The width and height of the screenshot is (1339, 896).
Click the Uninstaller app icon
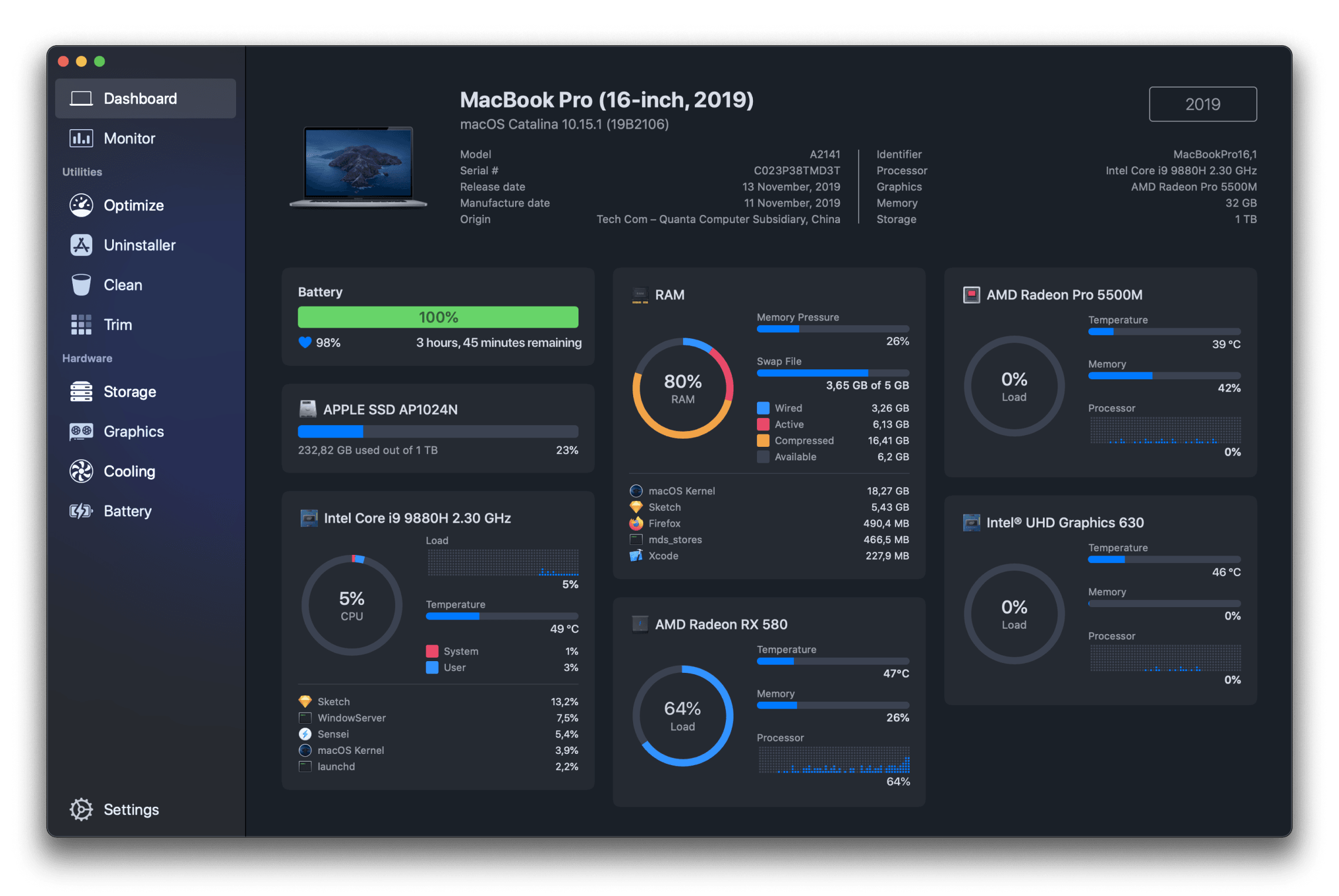[81, 245]
